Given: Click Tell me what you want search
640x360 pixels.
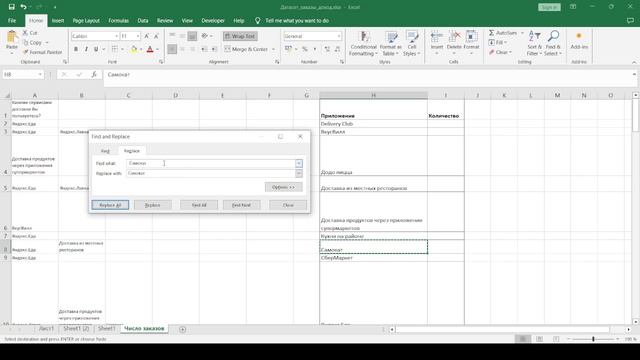Looking at the screenshot, I should [297, 20].
